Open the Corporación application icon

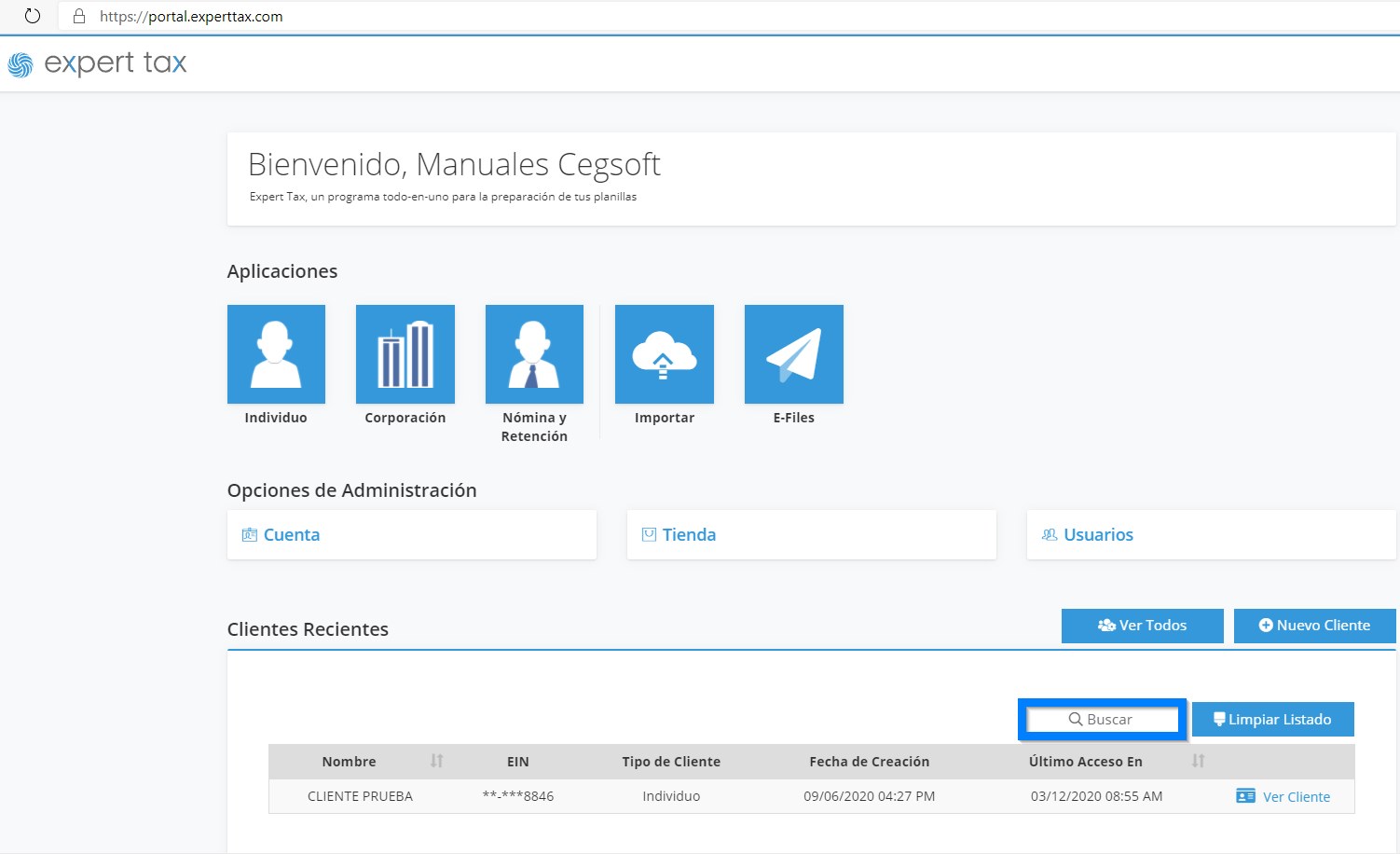405,354
